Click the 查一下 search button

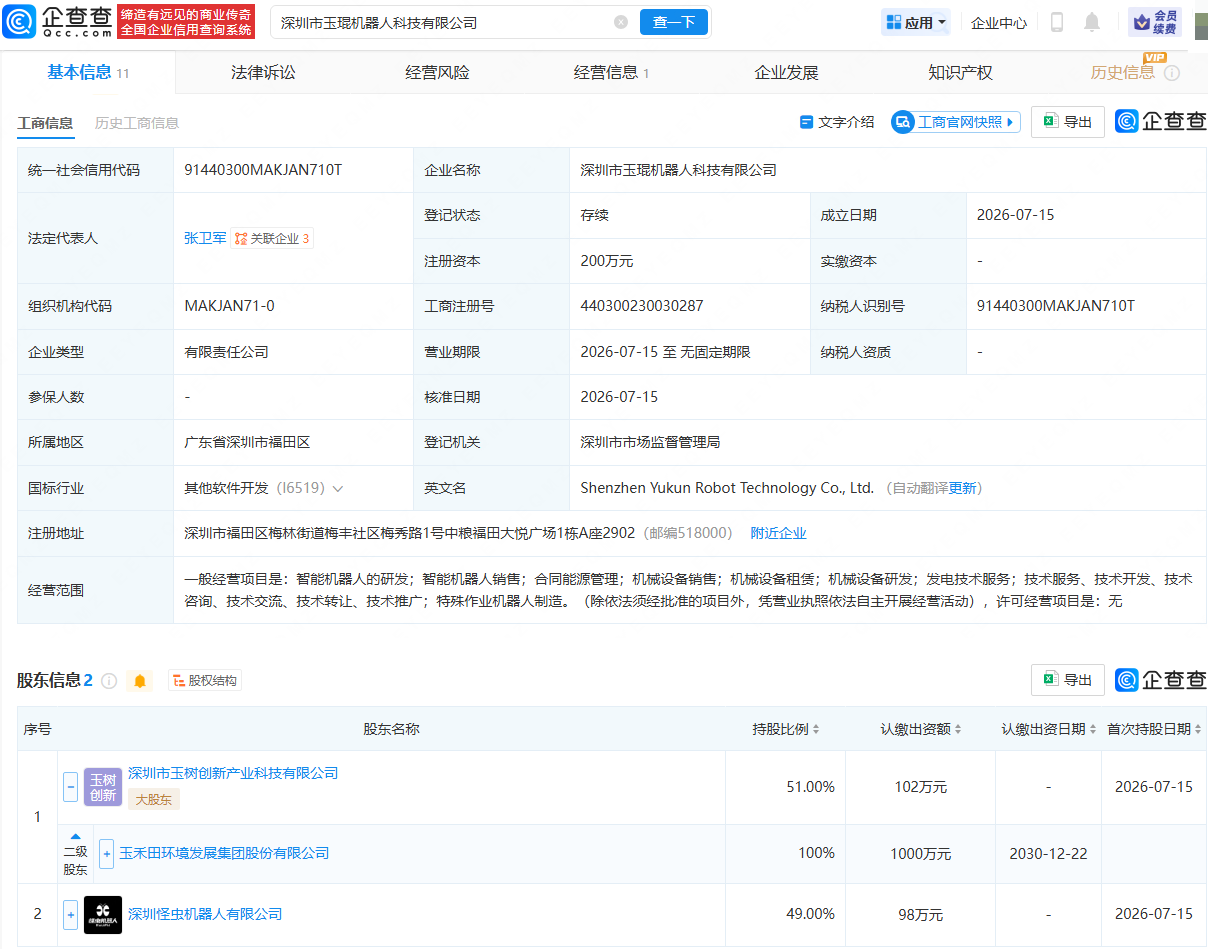click(674, 22)
